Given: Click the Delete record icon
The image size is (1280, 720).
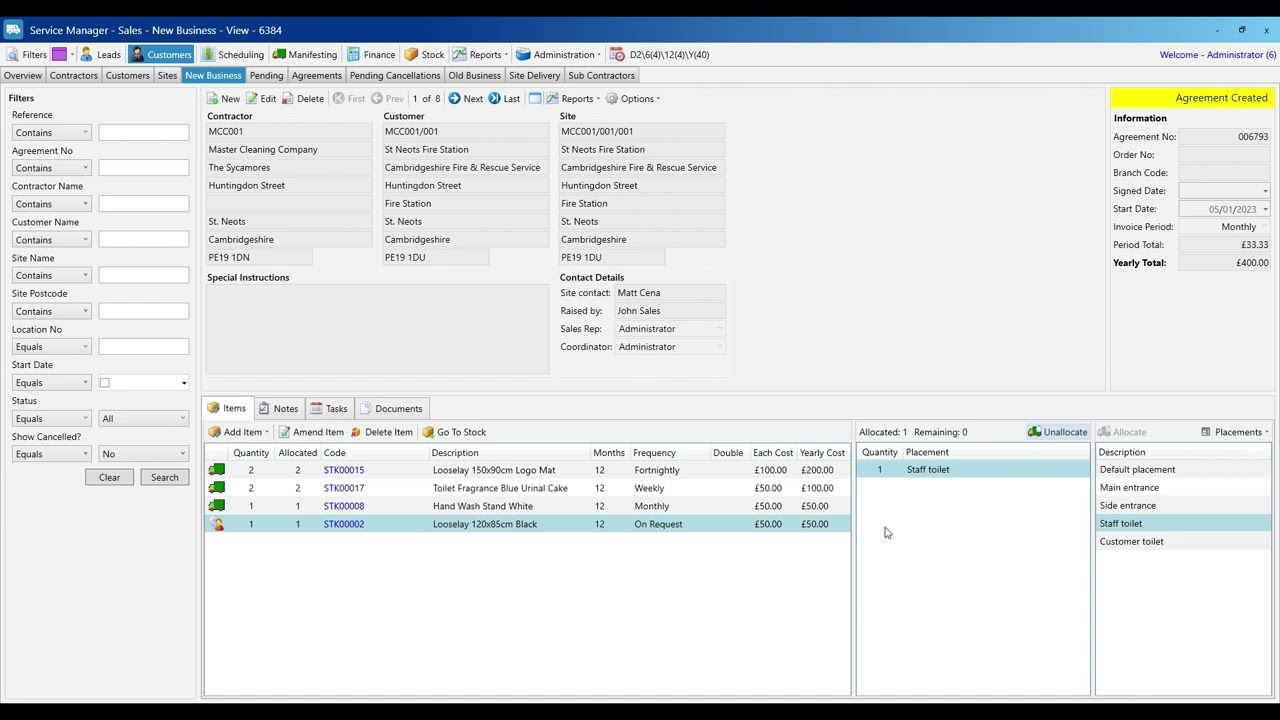Looking at the screenshot, I should pyautogui.click(x=288, y=99).
